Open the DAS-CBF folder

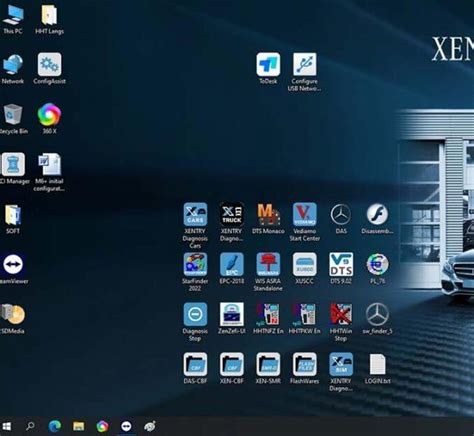coord(195,369)
